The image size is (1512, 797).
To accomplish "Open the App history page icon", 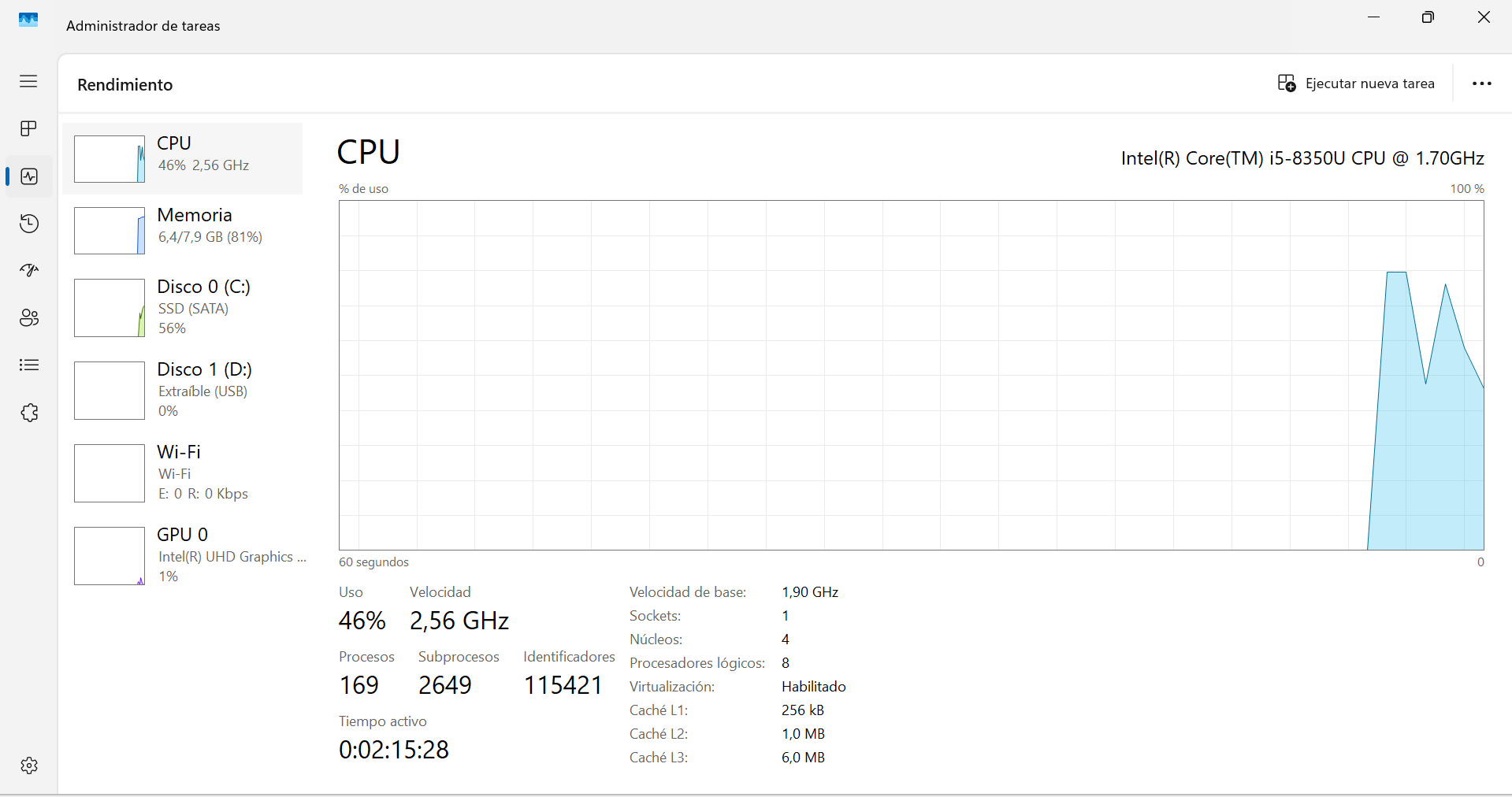I will click(29, 224).
